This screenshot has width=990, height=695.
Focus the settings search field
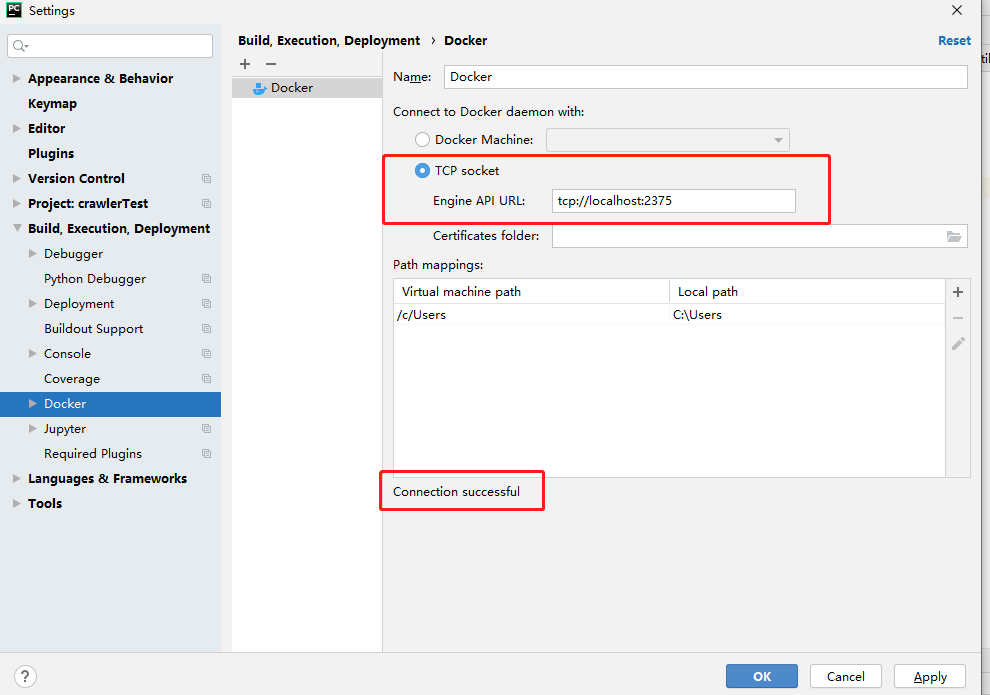pyautogui.click(x=110, y=45)
